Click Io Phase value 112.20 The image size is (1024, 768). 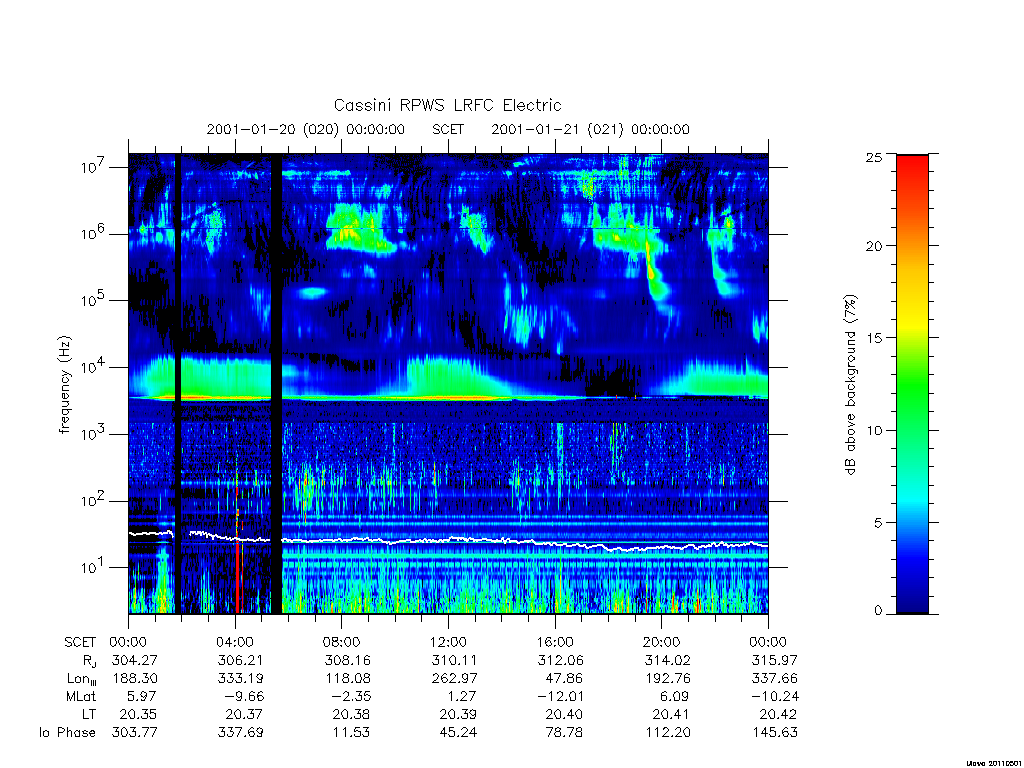tap(668, 733)
